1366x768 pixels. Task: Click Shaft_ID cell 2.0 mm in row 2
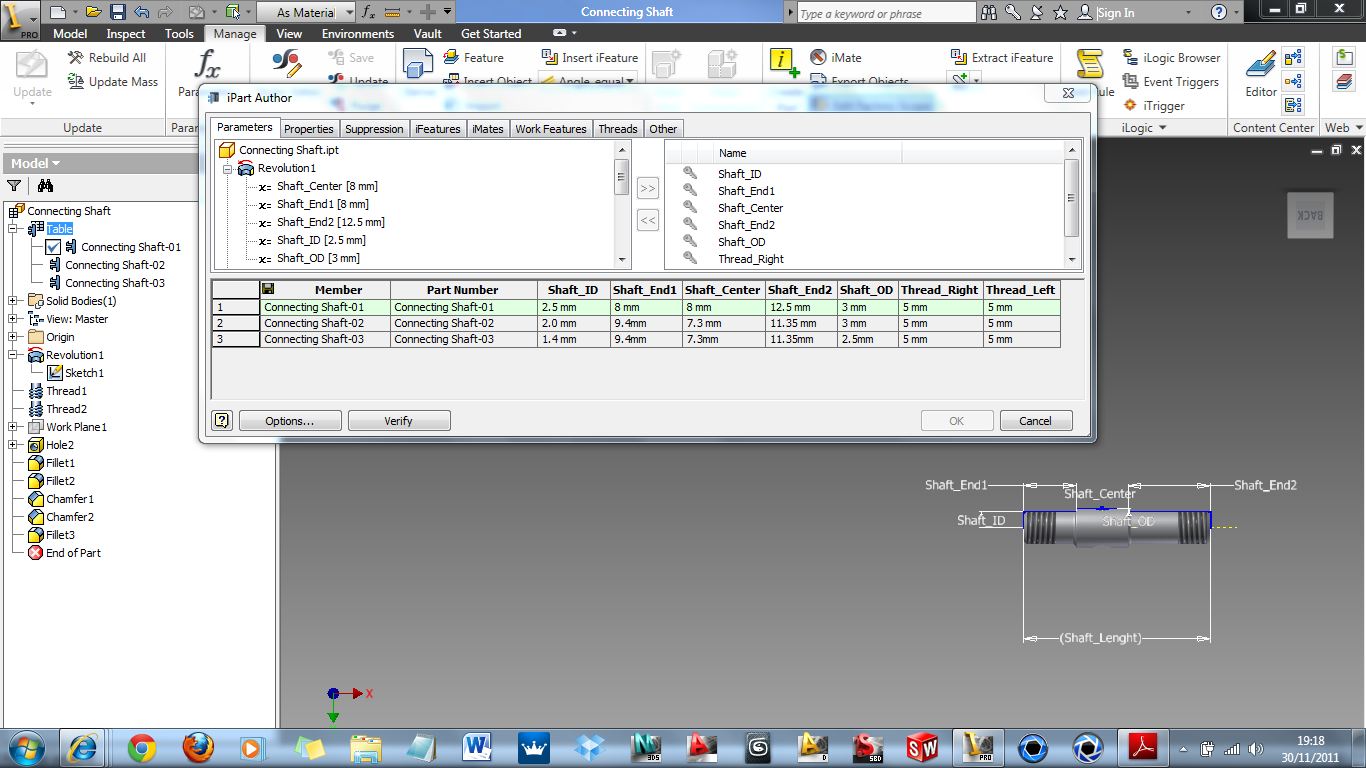click(x=574, y=323)
